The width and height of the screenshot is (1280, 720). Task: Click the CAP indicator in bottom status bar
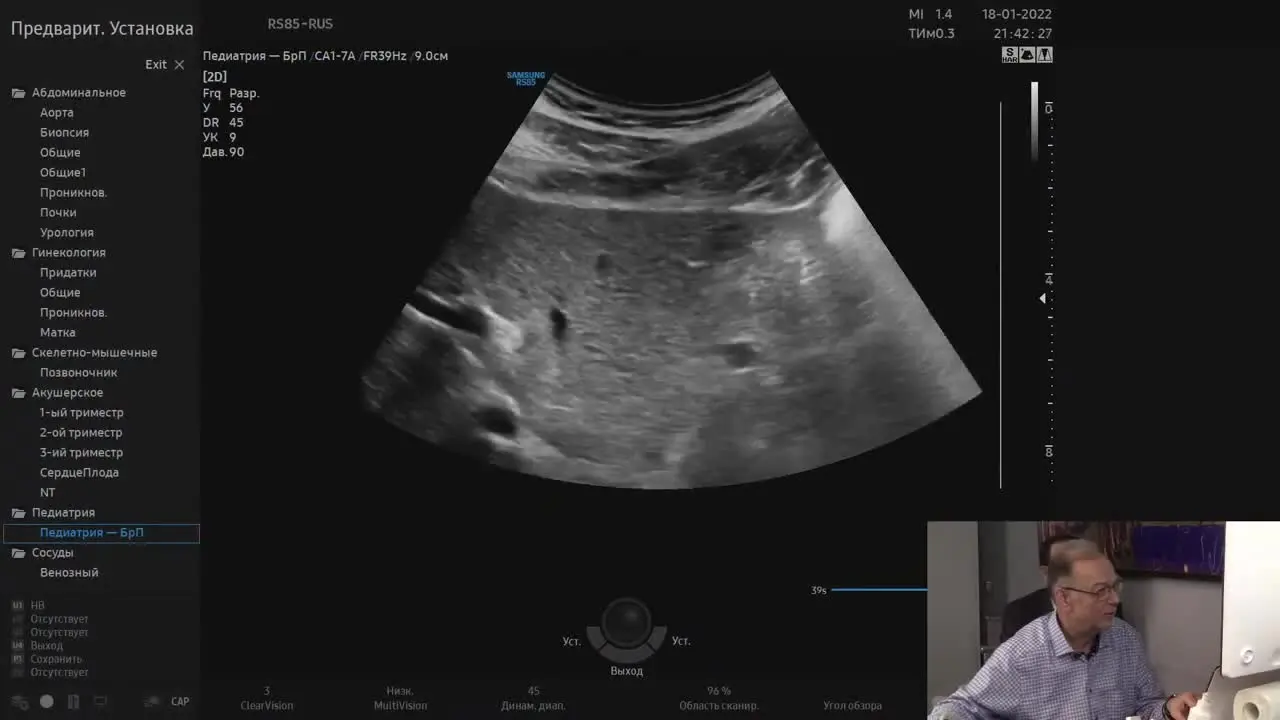tap(180, 702)
